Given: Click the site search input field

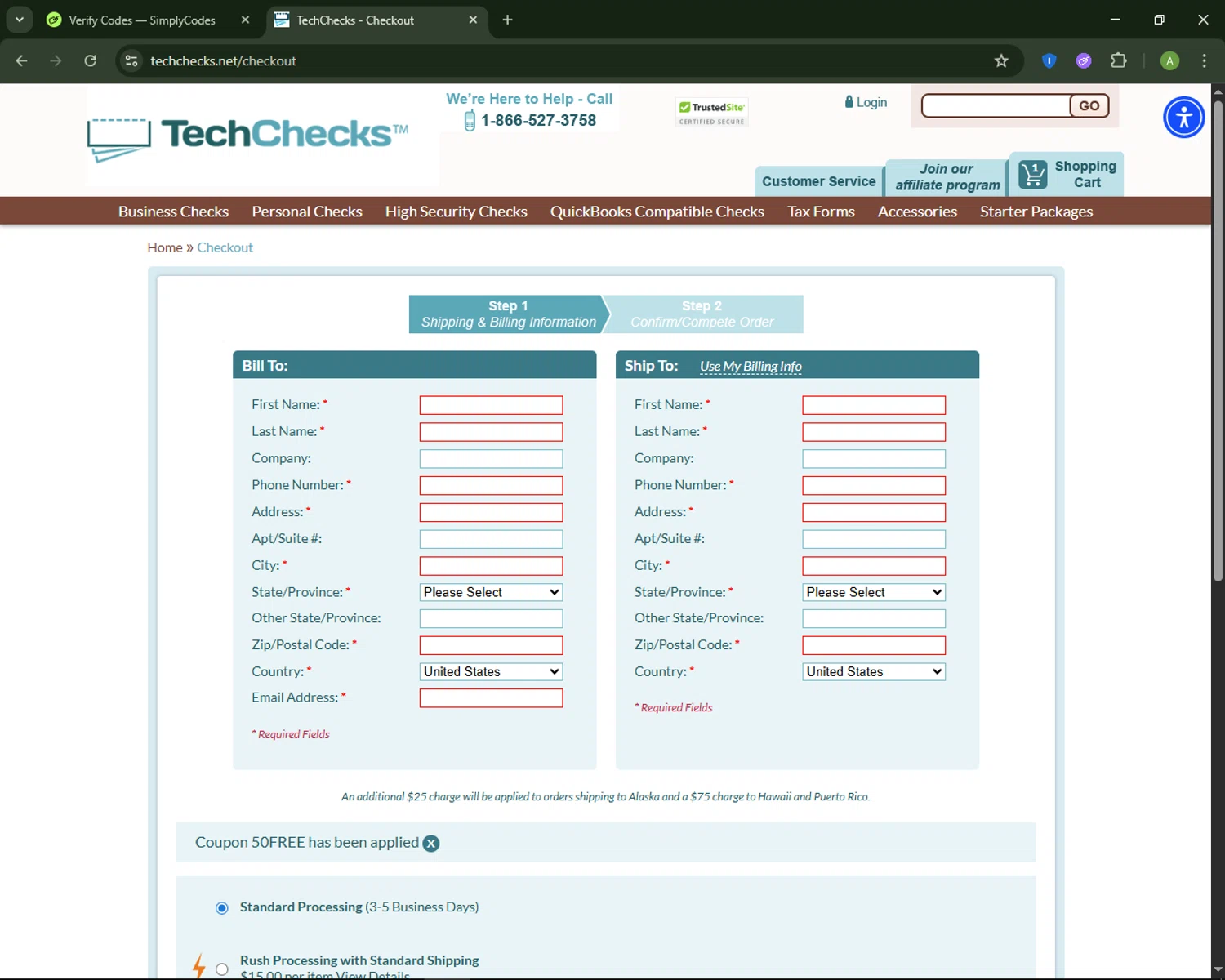Looking at the screenshot, I should [x=996, y=105].
